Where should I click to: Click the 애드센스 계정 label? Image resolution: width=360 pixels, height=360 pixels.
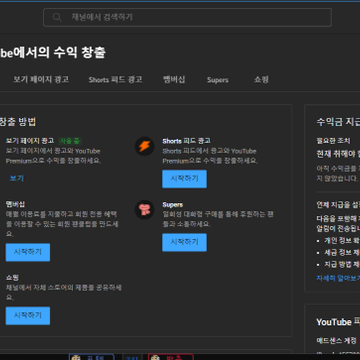point(336,341)
